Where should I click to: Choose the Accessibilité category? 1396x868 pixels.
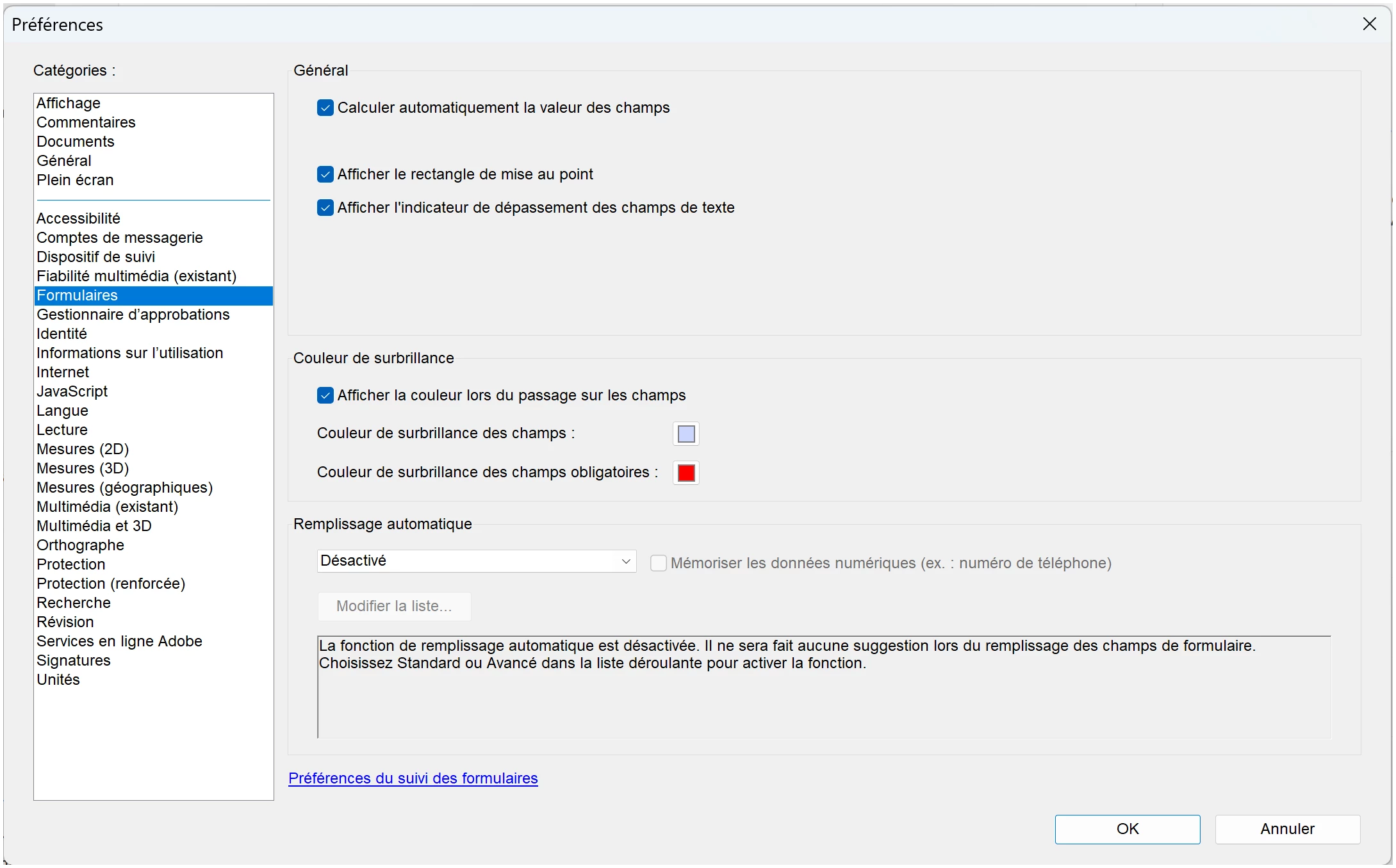point(78,218)
